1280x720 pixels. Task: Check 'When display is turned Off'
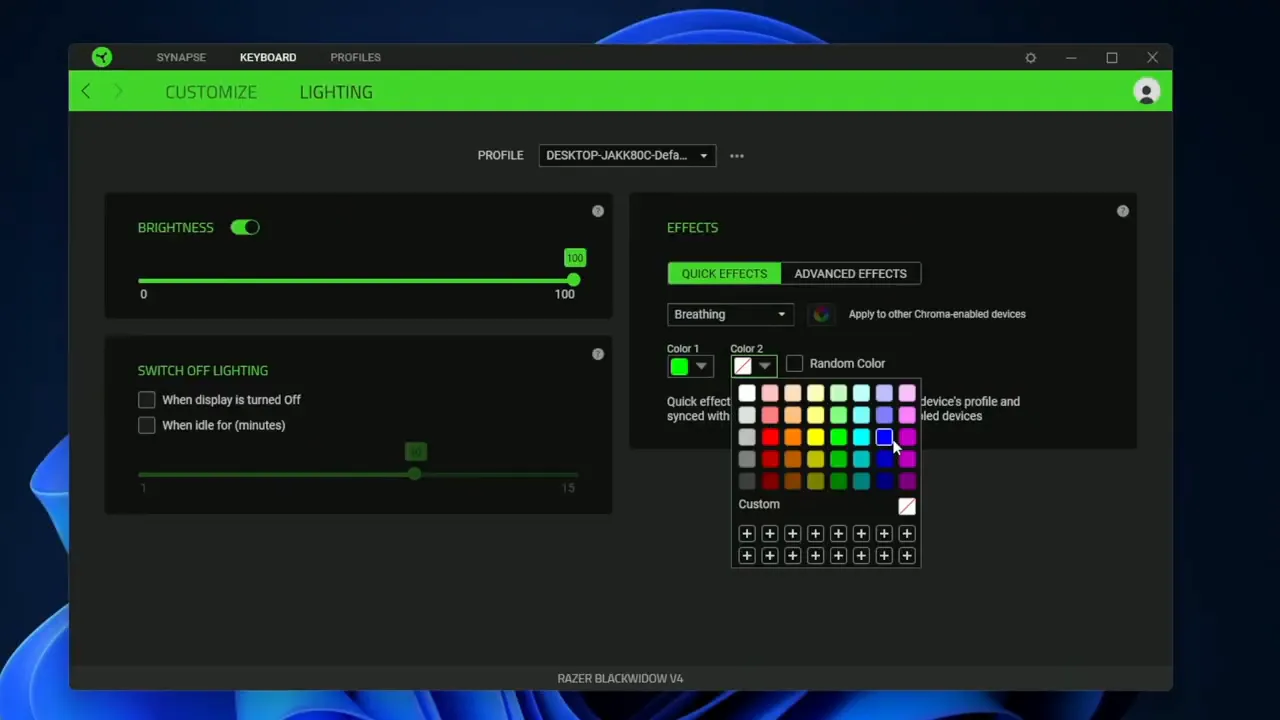pyautogui.click(x=147, y=400)
